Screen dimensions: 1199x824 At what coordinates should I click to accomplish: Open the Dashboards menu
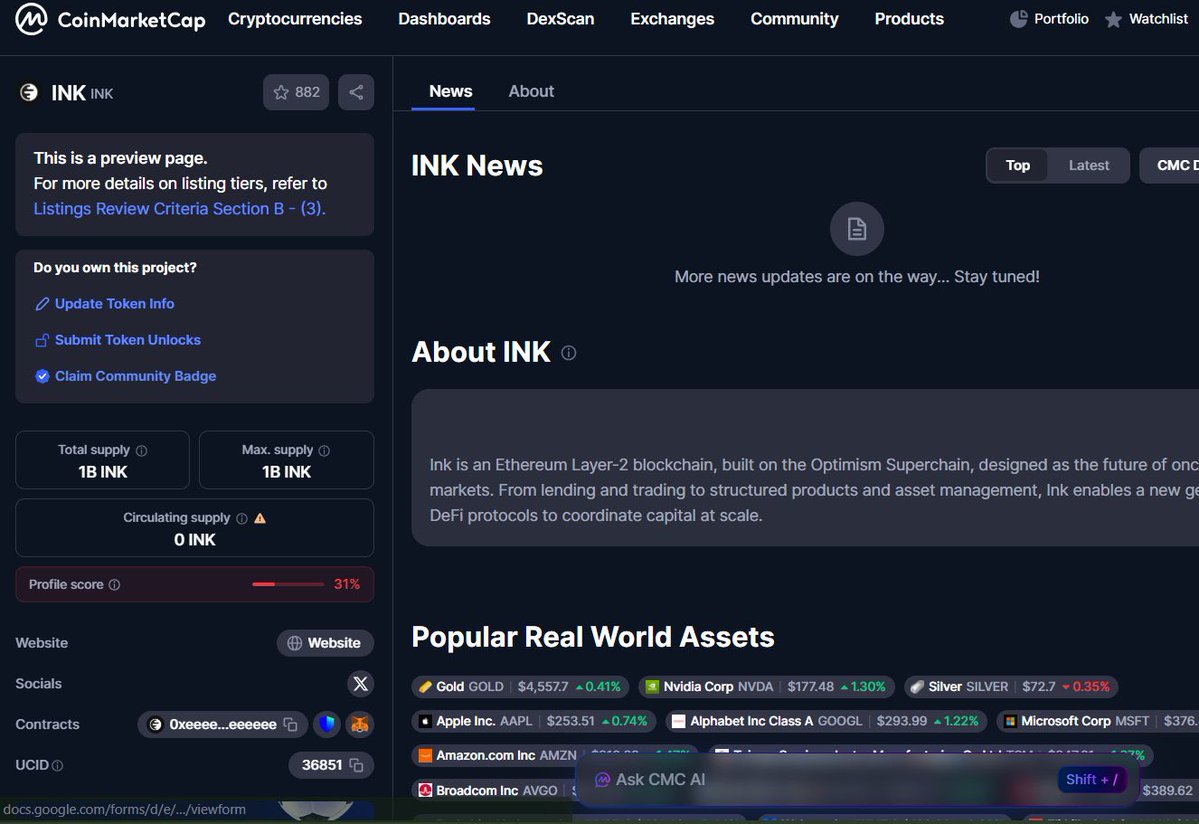click(444, 19)
